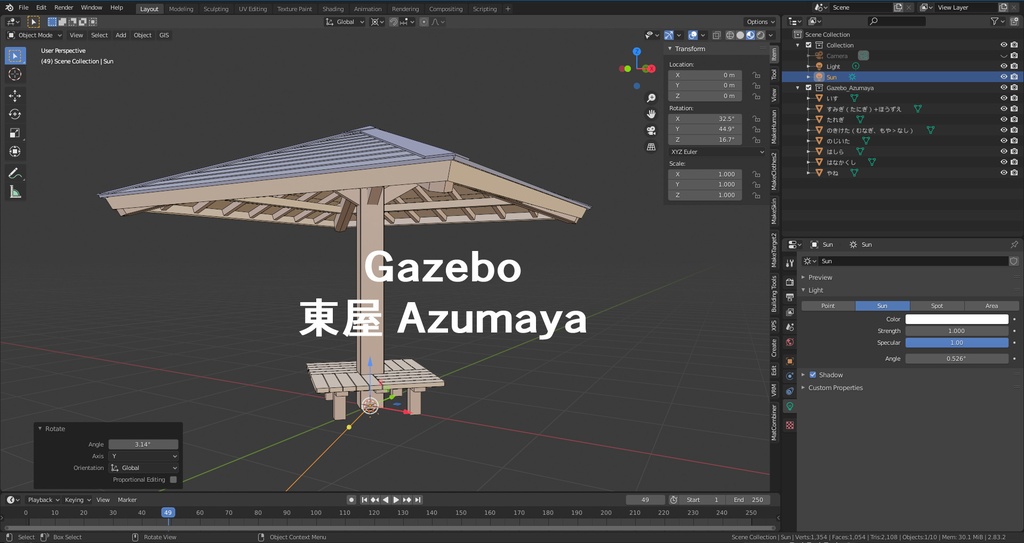The image size is (1024, 543).
Task: Enable Proportional Editing checkbox
Action: [x=173, y=480]
